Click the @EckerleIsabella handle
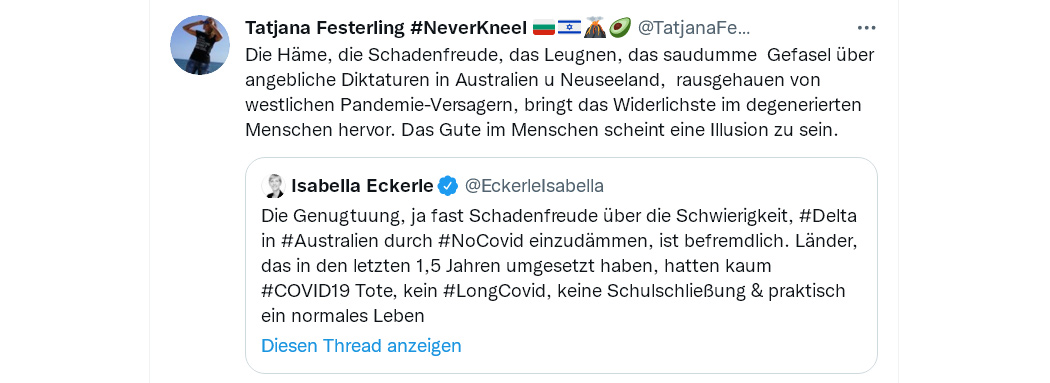Viewport: 1050px width, 383px height. point(534,186)
